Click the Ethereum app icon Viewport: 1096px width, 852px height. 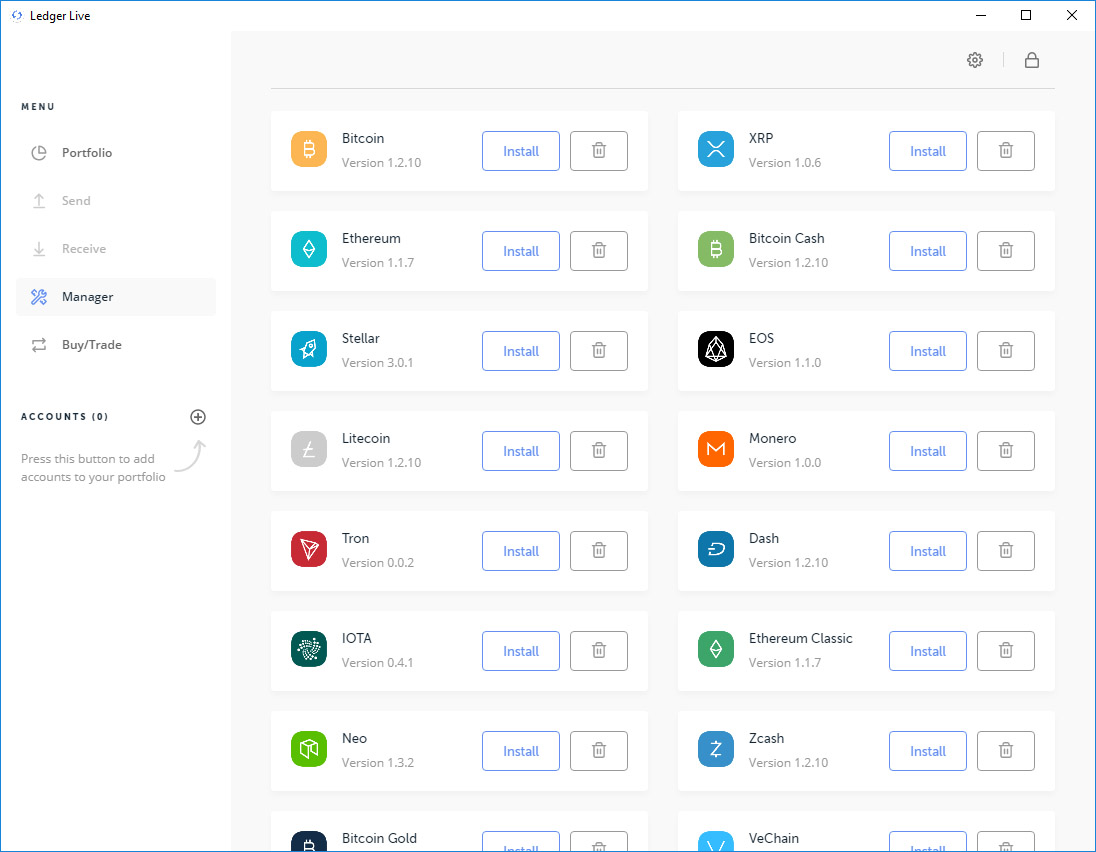click(309, 250)
